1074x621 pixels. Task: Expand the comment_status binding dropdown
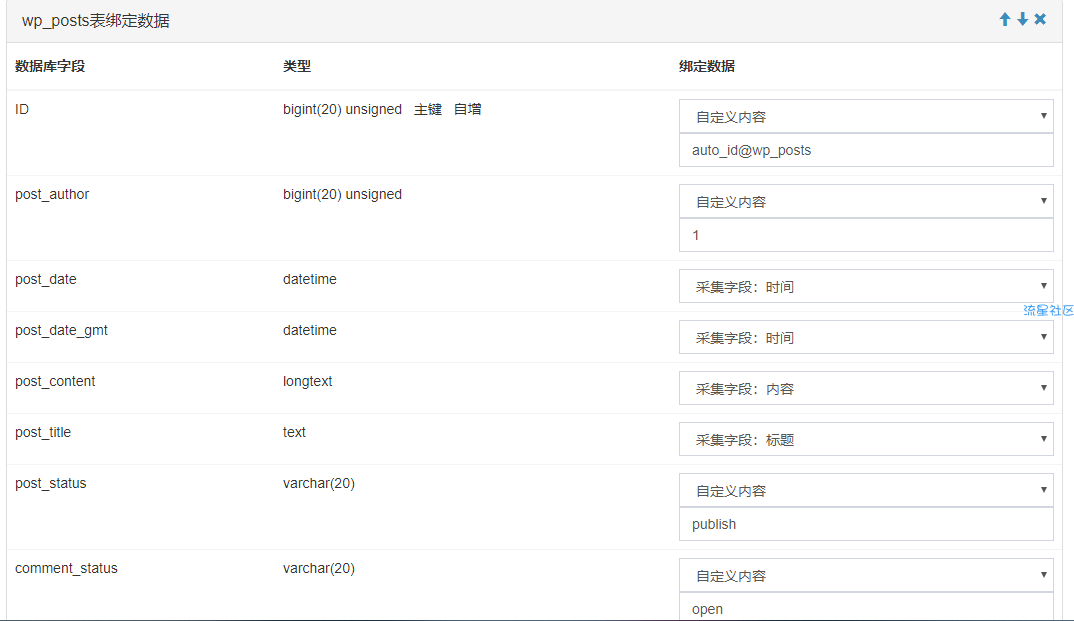pos(866,575)
